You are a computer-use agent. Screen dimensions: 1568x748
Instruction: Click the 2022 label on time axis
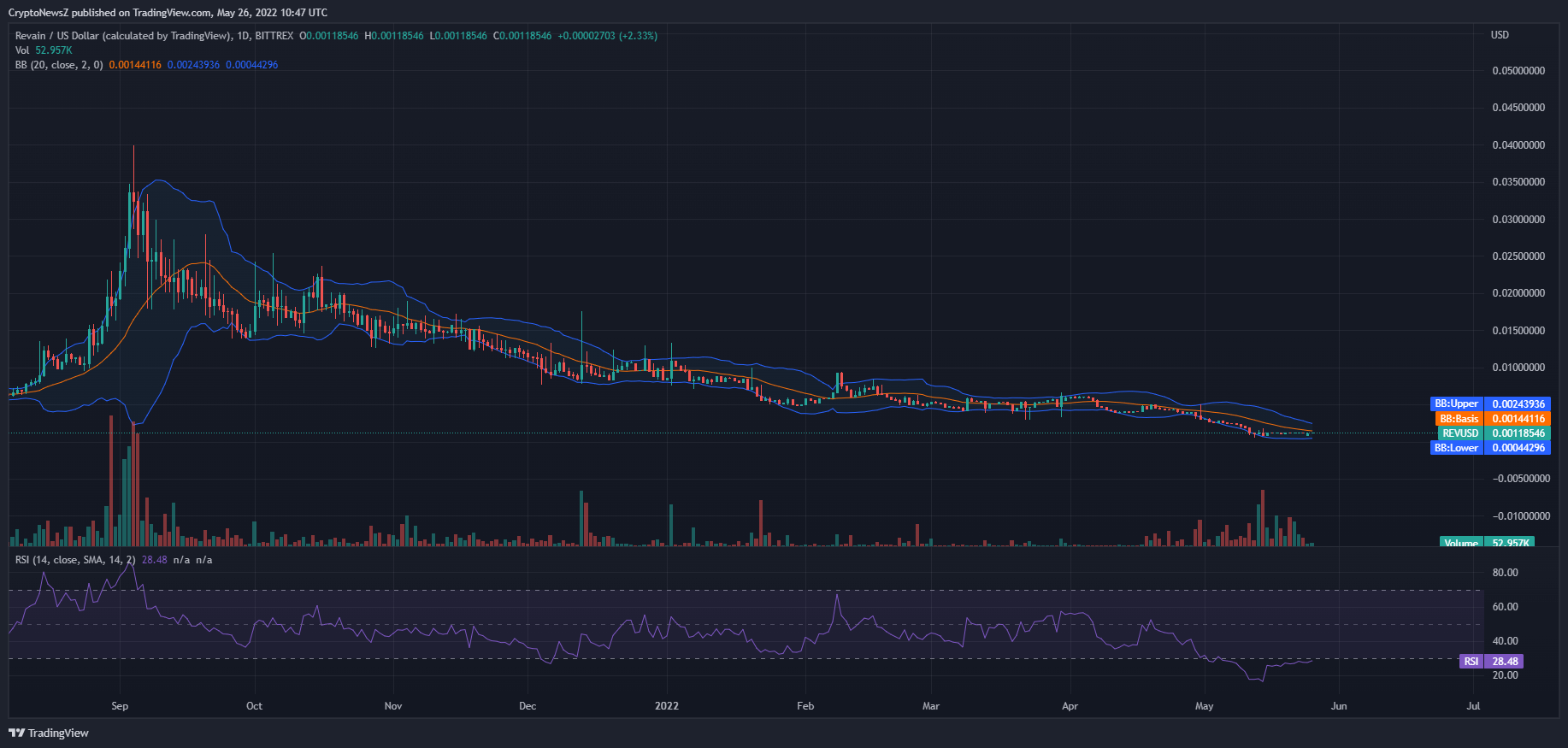tap(667, 706)
